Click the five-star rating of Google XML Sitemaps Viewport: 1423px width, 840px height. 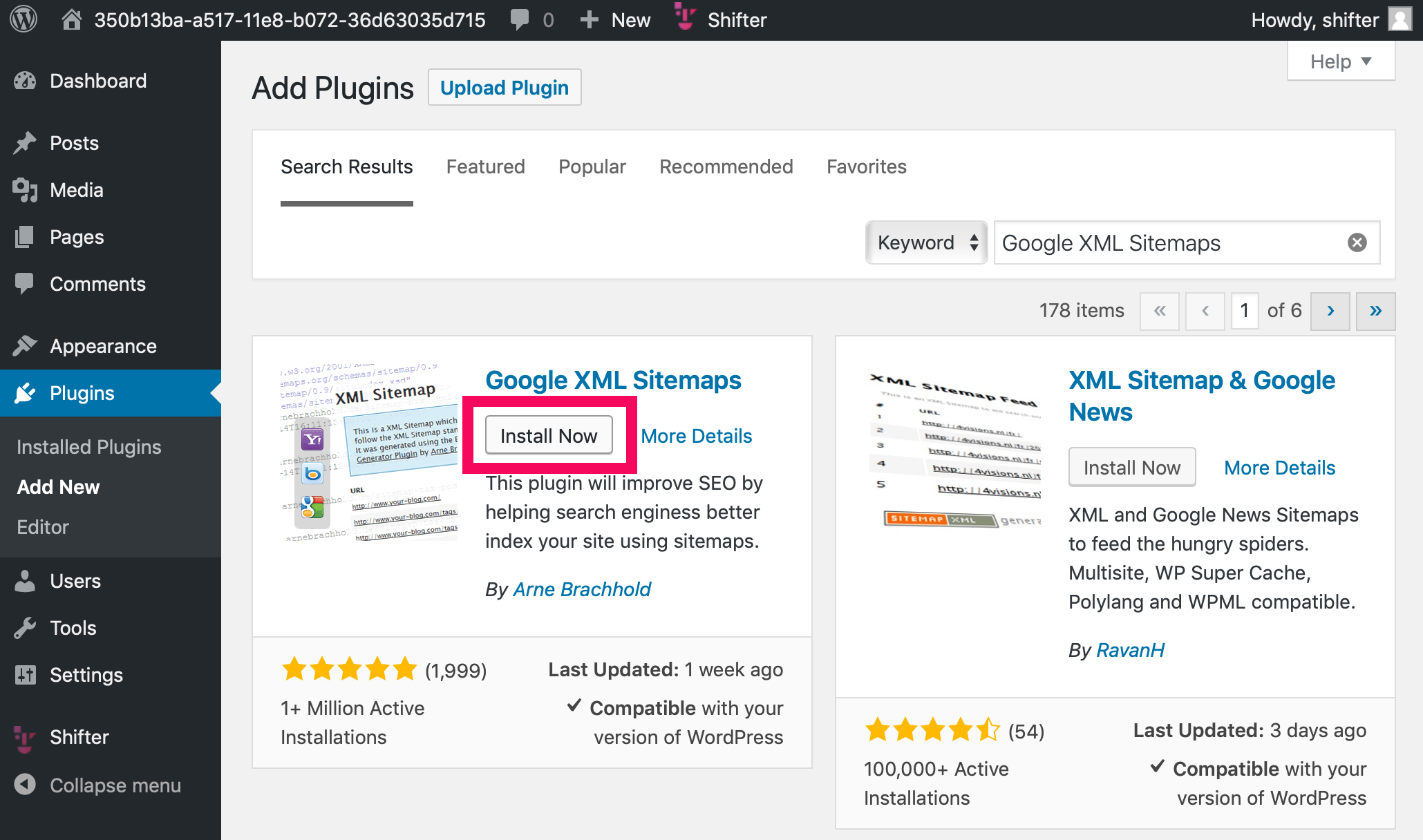pos(349,669)
